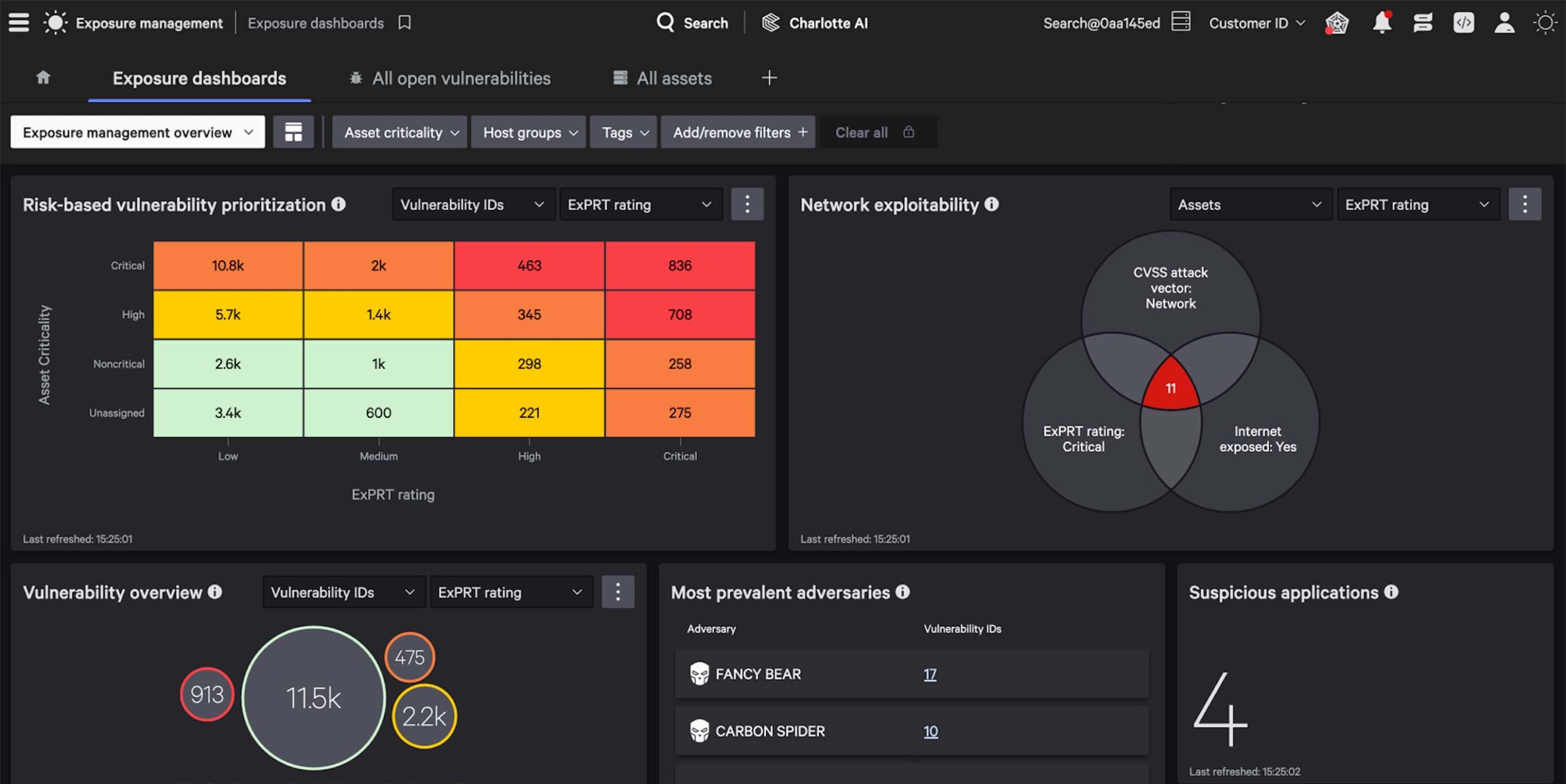Screen dimensions: 1566x784
Task: Click the CARBON SPIDER adversary icon
Action: [x=699, y=731]
